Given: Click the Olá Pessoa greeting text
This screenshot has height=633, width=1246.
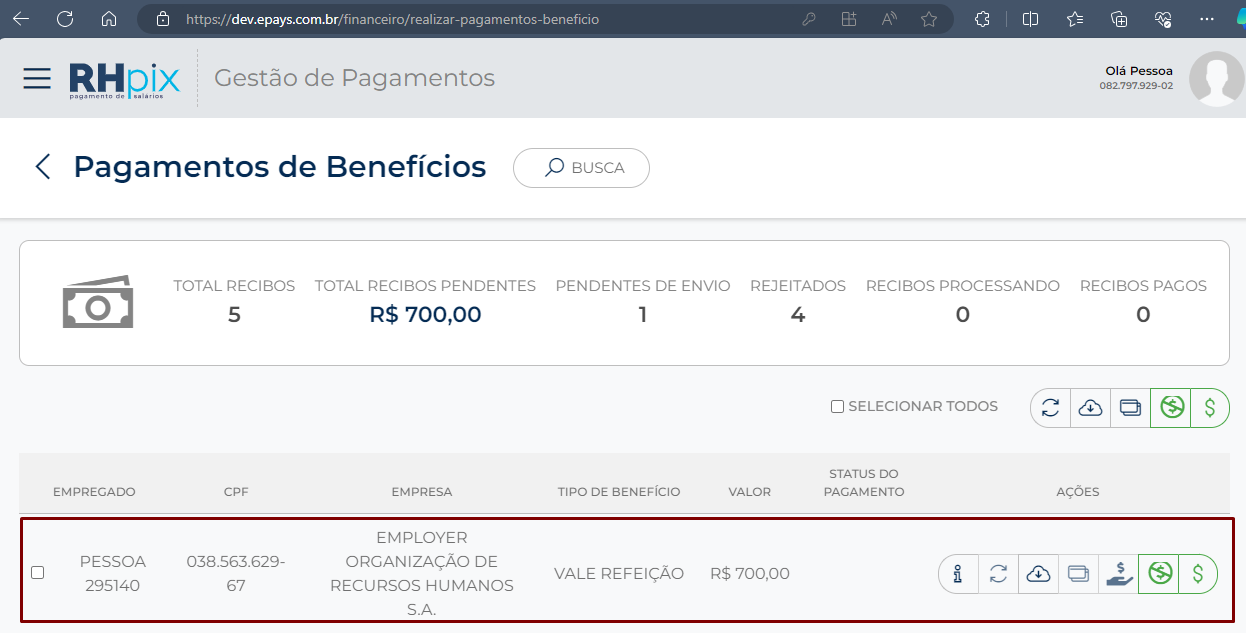Looking at the screenshot, I should [1139, 71].
